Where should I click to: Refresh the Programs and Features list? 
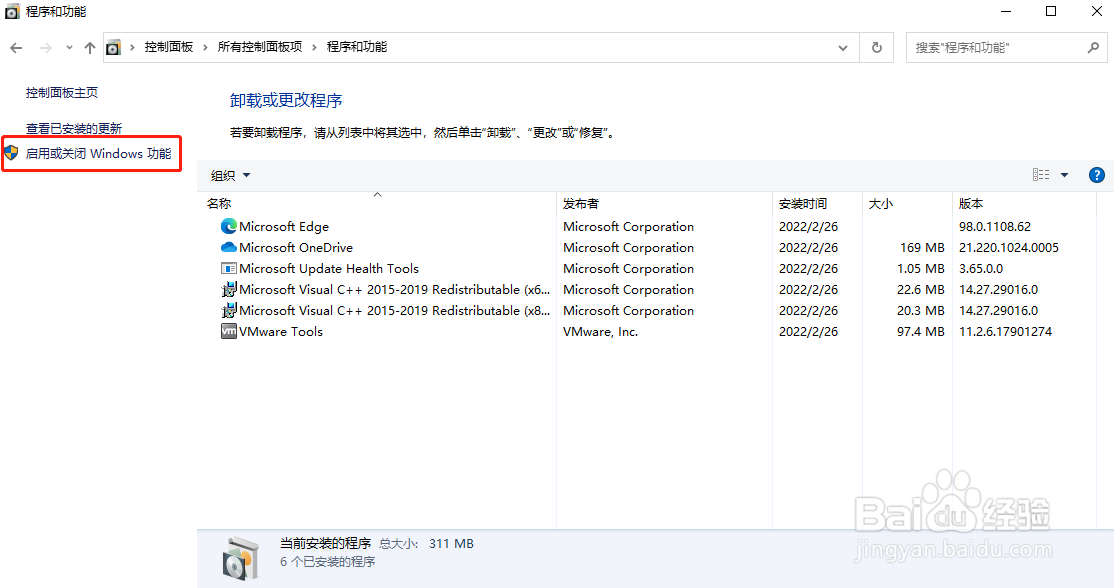pos(877,48)
